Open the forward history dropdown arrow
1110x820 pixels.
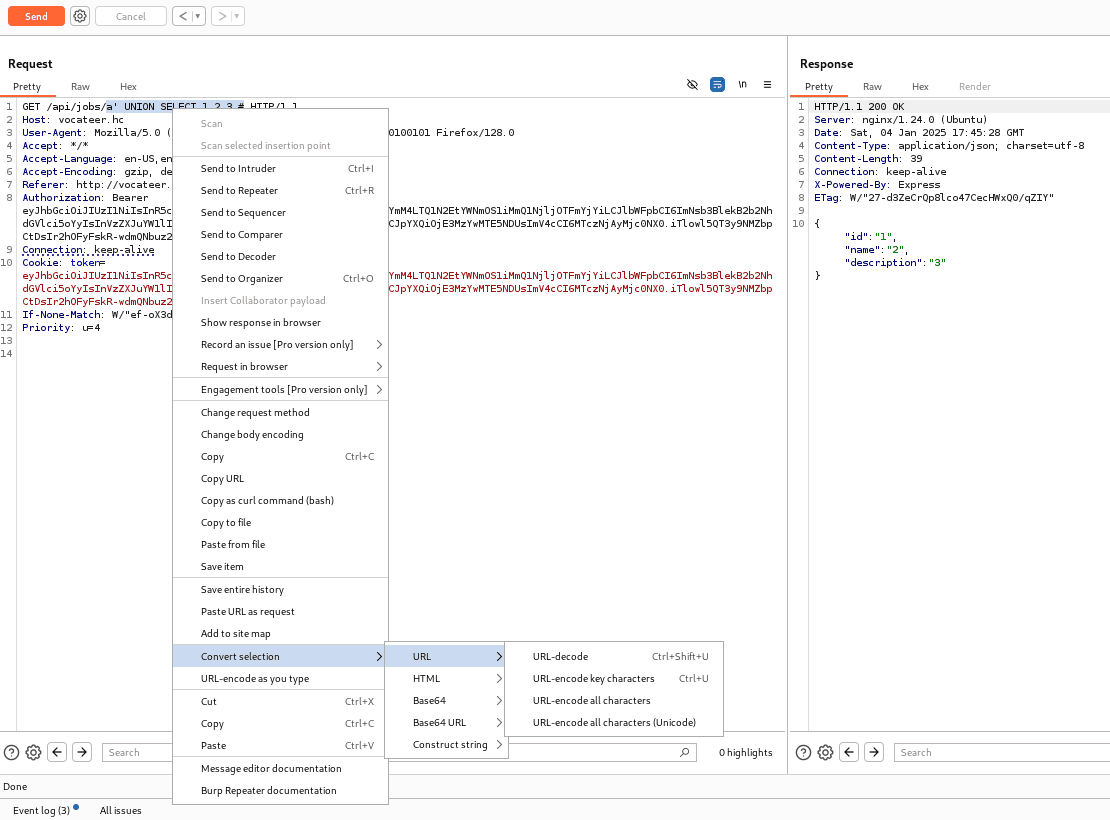coord(237,16)
